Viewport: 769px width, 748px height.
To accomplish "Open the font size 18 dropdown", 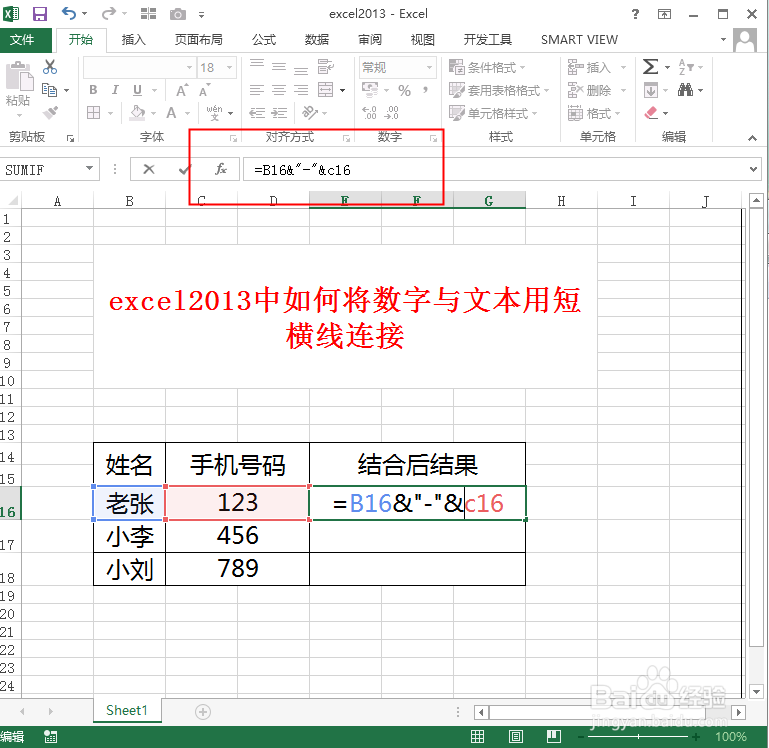I will (229, 67).
